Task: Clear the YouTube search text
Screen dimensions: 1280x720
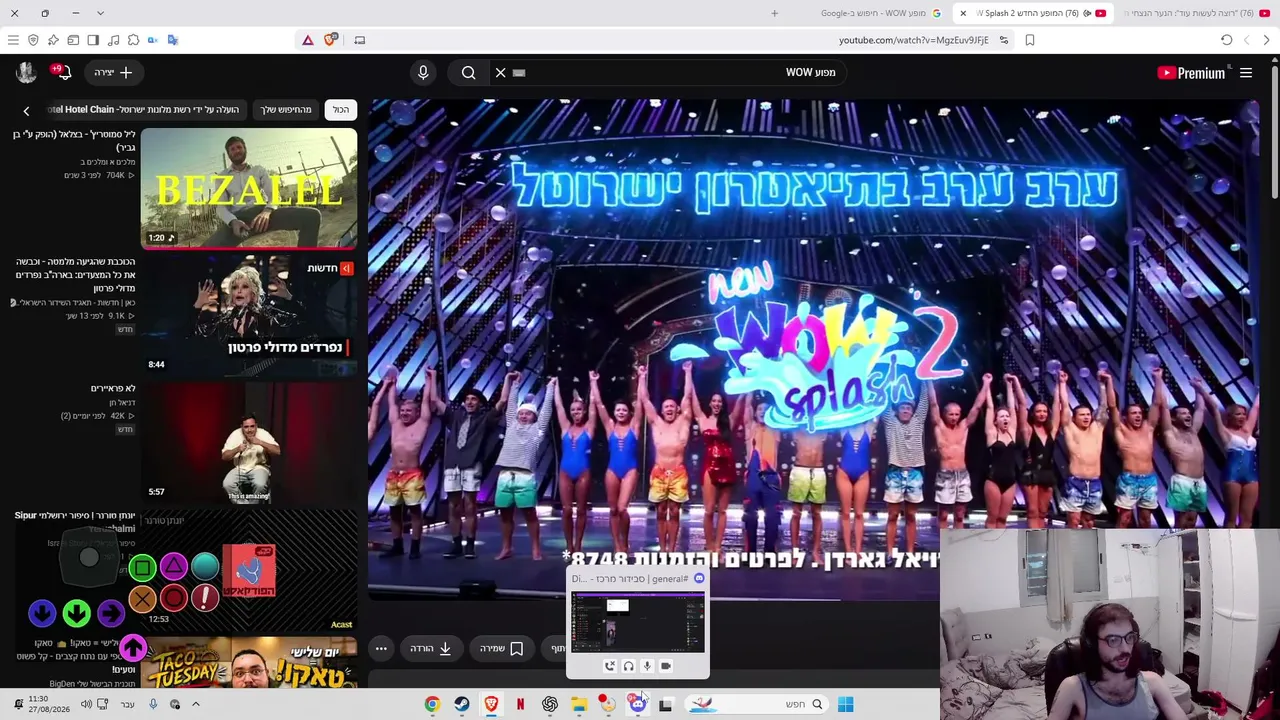Action: click(501, 72)
